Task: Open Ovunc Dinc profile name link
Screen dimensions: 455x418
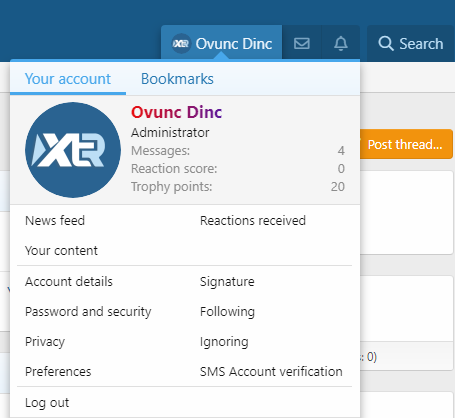Action: point(176,112)
